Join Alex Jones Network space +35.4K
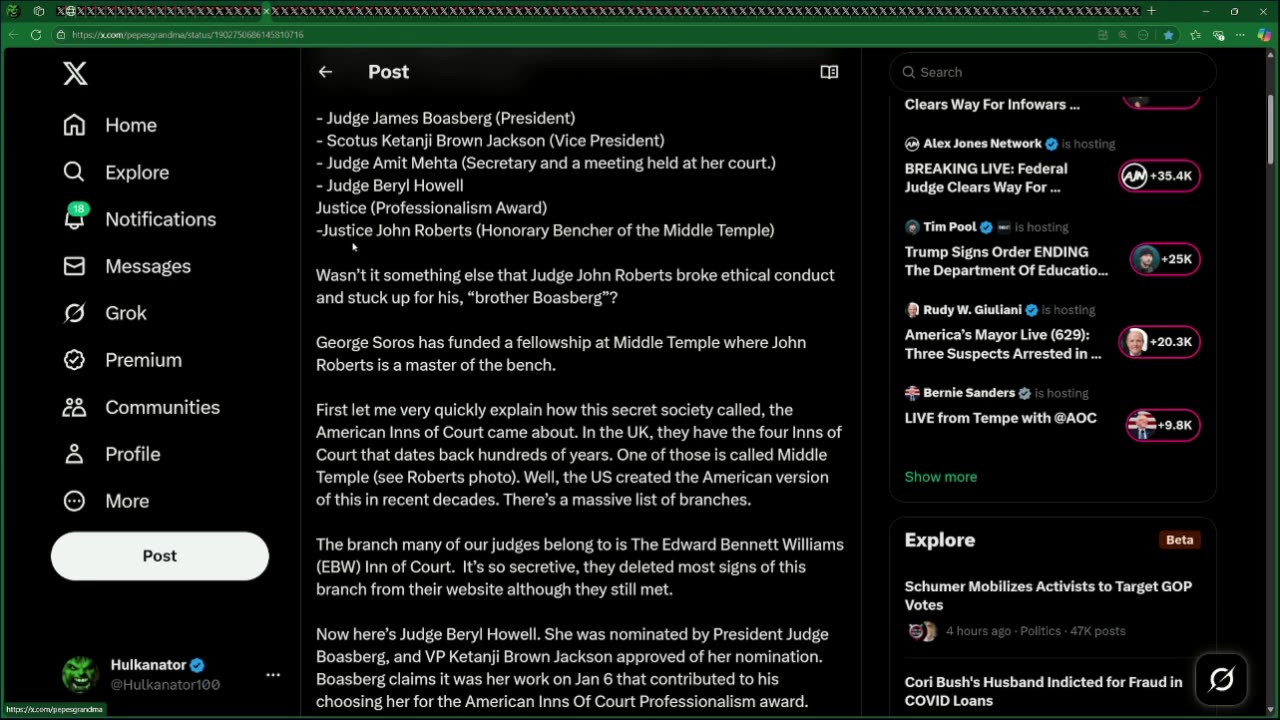This screenshot has width=1280, height=720. [x=1159, y=176]
